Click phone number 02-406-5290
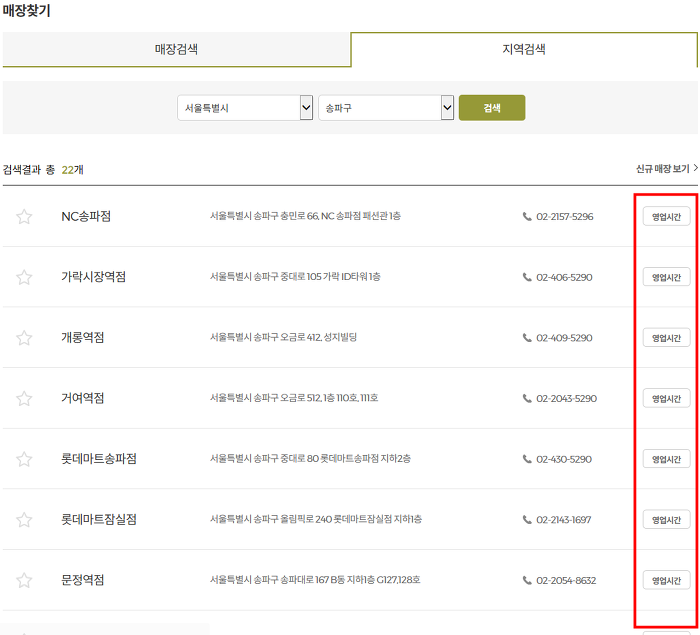Screen dimensions: 700x635 pos(564,277)
